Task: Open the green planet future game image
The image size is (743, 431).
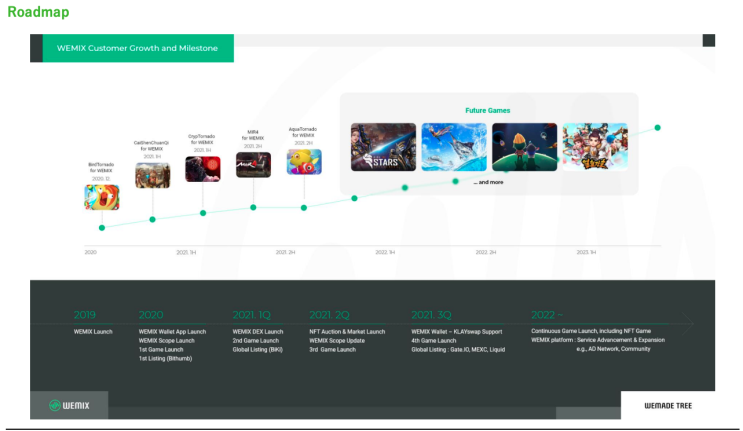Action: point(525,147)
